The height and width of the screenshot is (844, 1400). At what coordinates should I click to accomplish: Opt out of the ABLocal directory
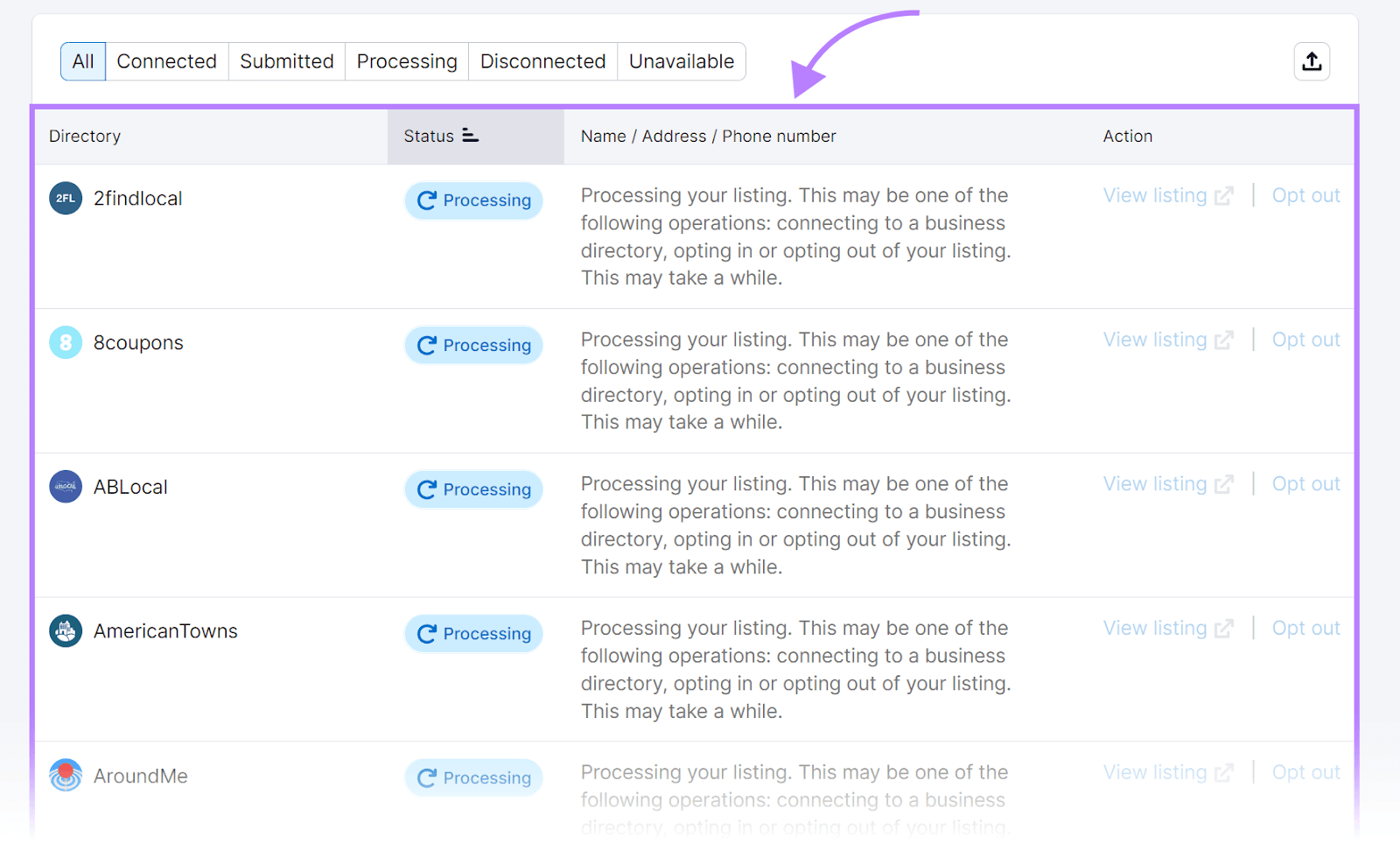pyautogui.click(x=1305, y=484)
